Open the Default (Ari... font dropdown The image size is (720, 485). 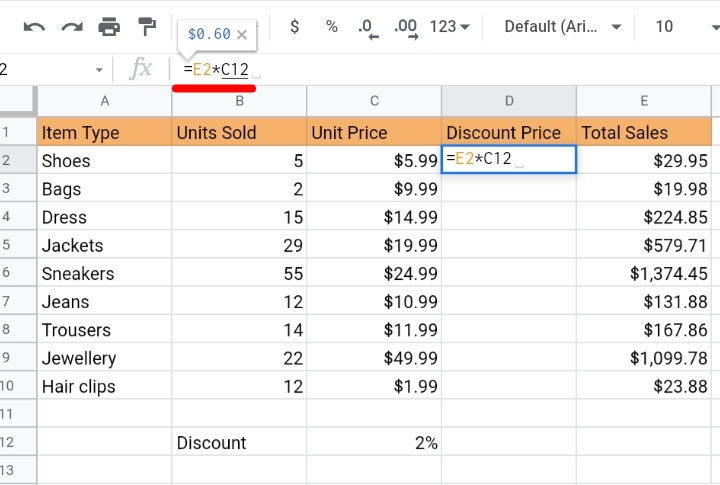[x=562, y=27]
